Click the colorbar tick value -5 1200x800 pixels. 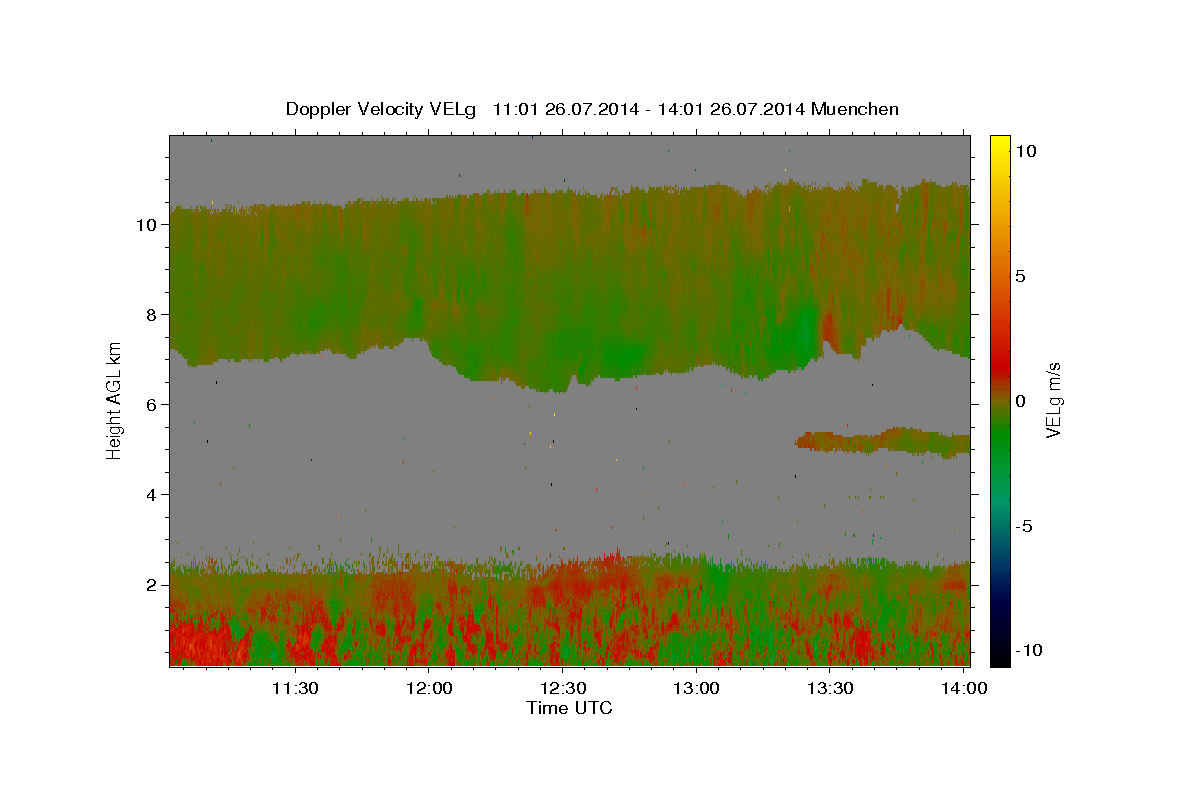pos(1024,526)
